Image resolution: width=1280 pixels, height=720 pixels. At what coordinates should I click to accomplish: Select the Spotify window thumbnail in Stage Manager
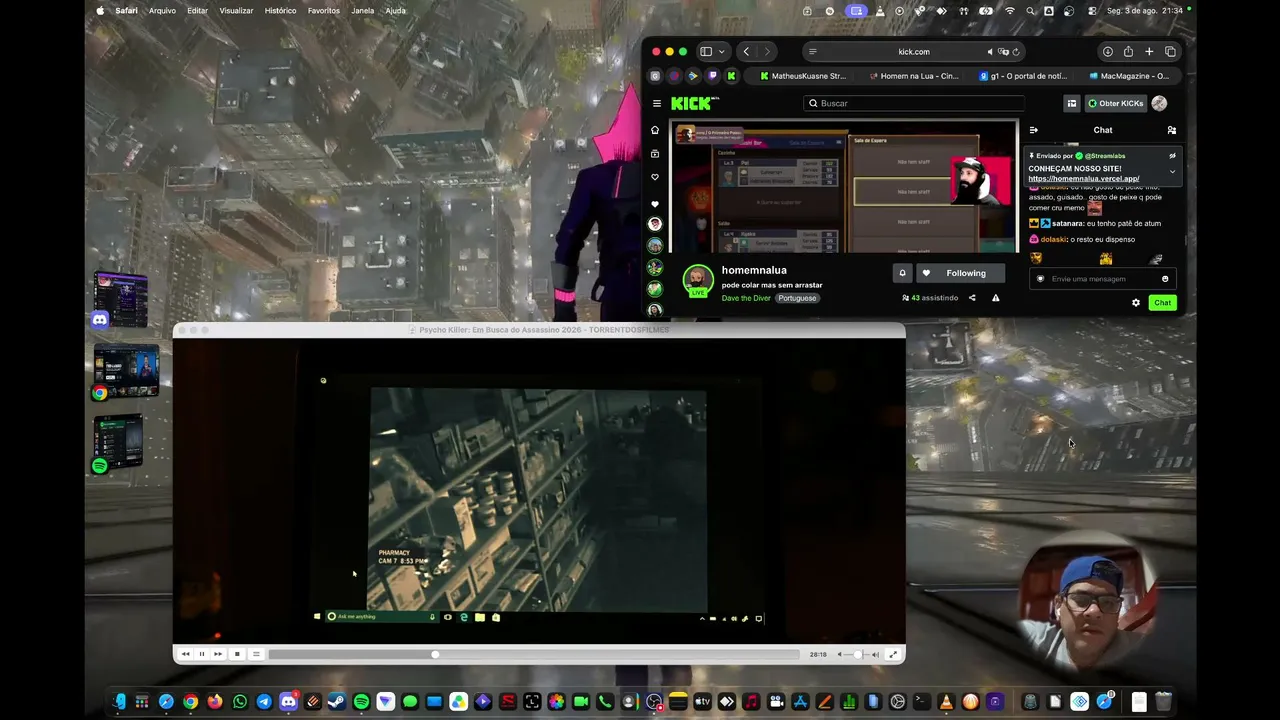point(119,443)
